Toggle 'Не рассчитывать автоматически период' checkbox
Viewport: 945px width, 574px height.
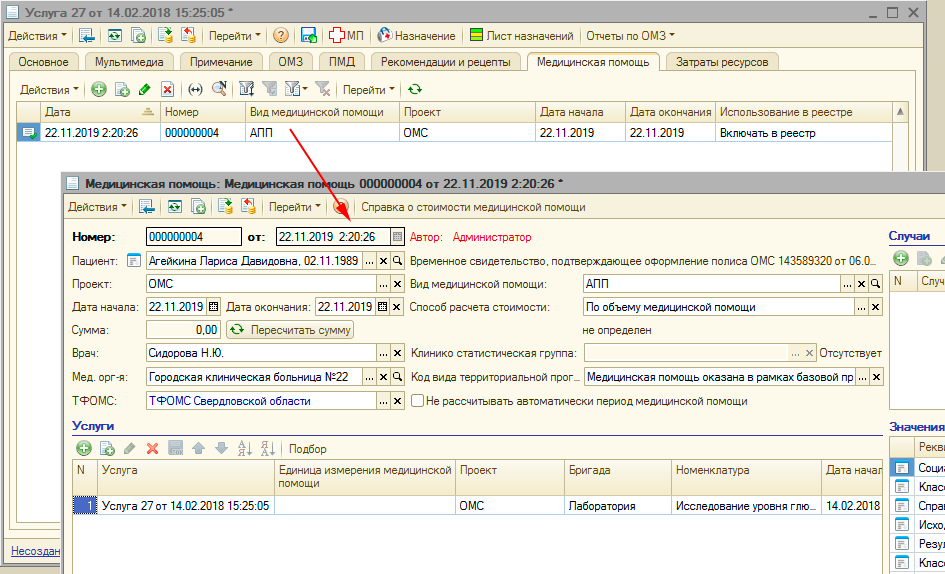point(418,401)
